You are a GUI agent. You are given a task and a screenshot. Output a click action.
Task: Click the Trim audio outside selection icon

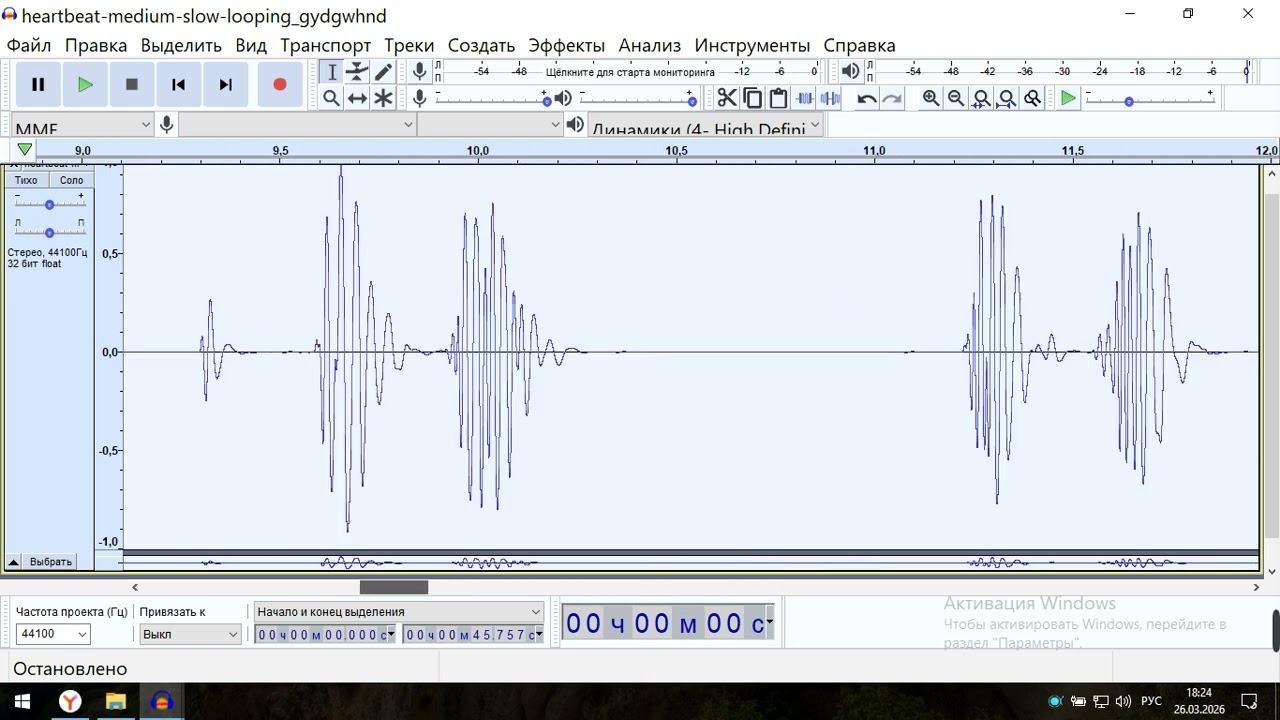tap(804, 98)
